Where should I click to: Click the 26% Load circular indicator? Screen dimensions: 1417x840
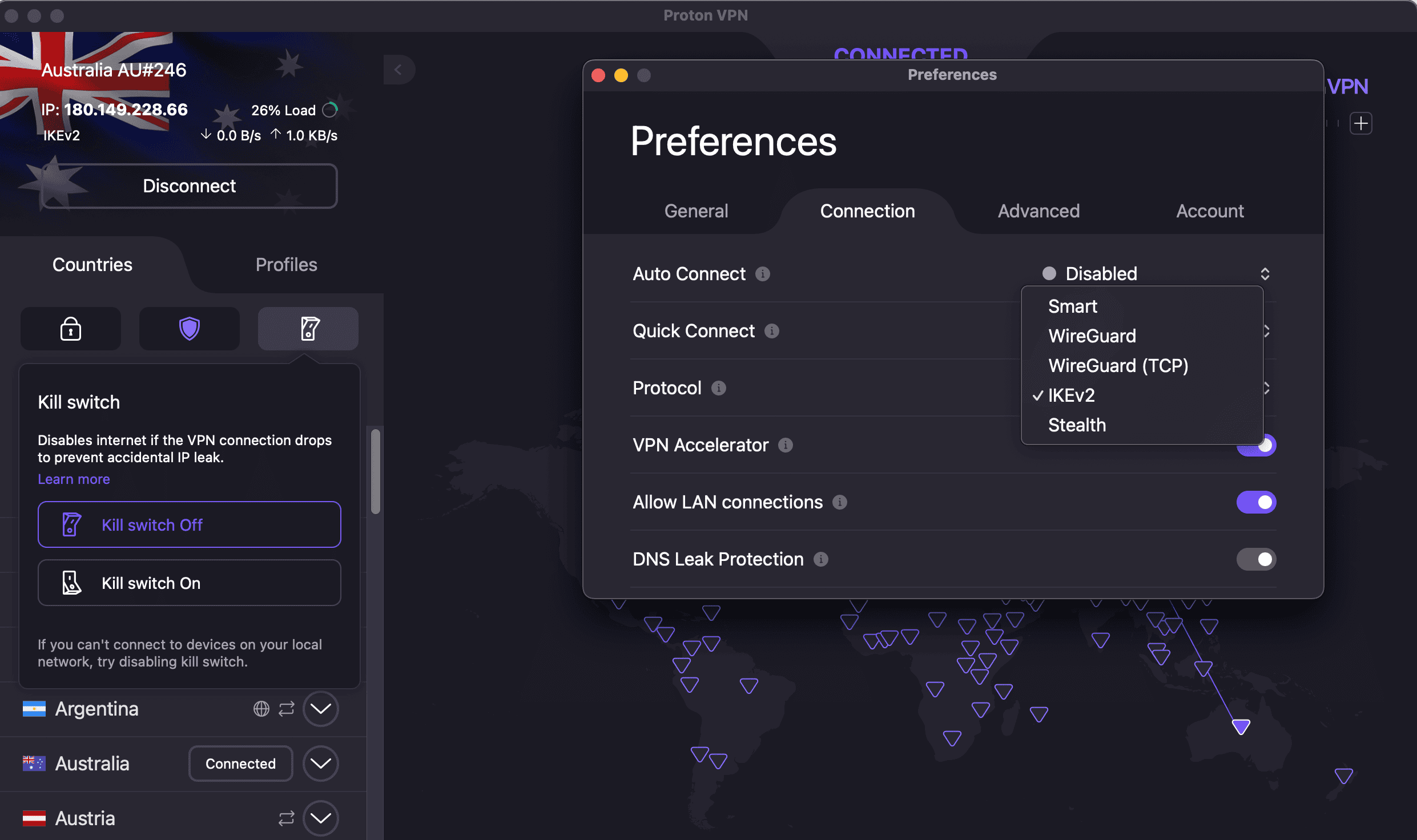[x=329, y=110]
